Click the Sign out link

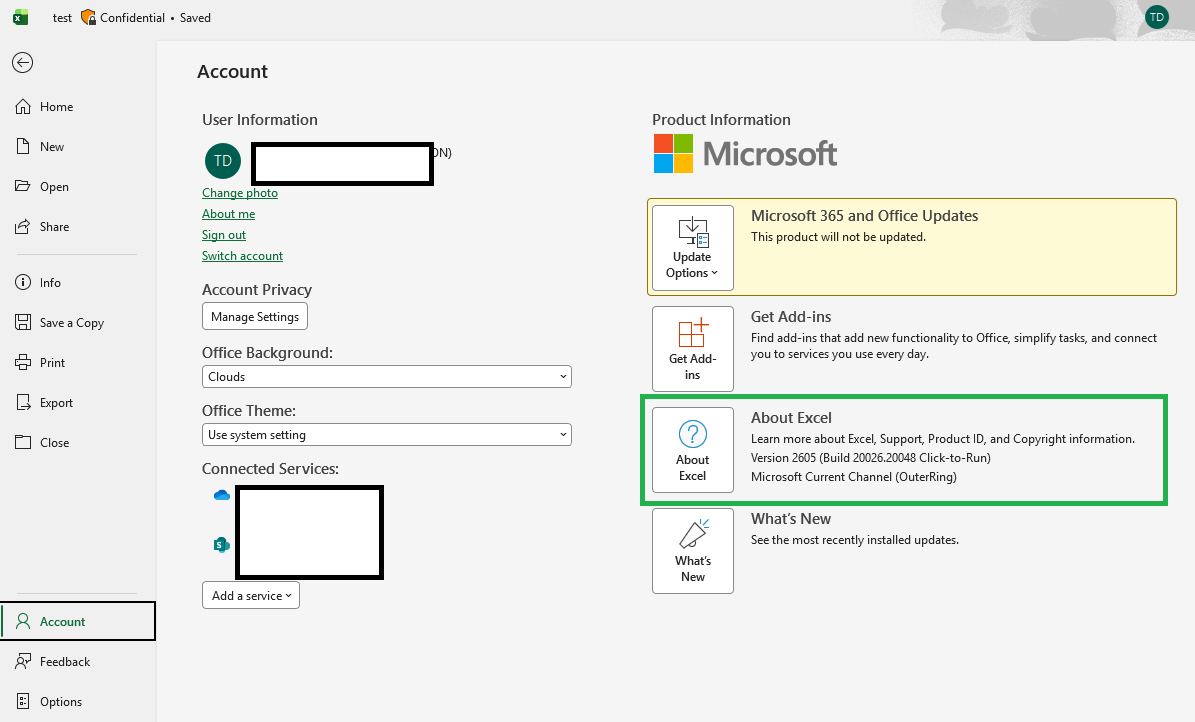[x=224, y=235]
